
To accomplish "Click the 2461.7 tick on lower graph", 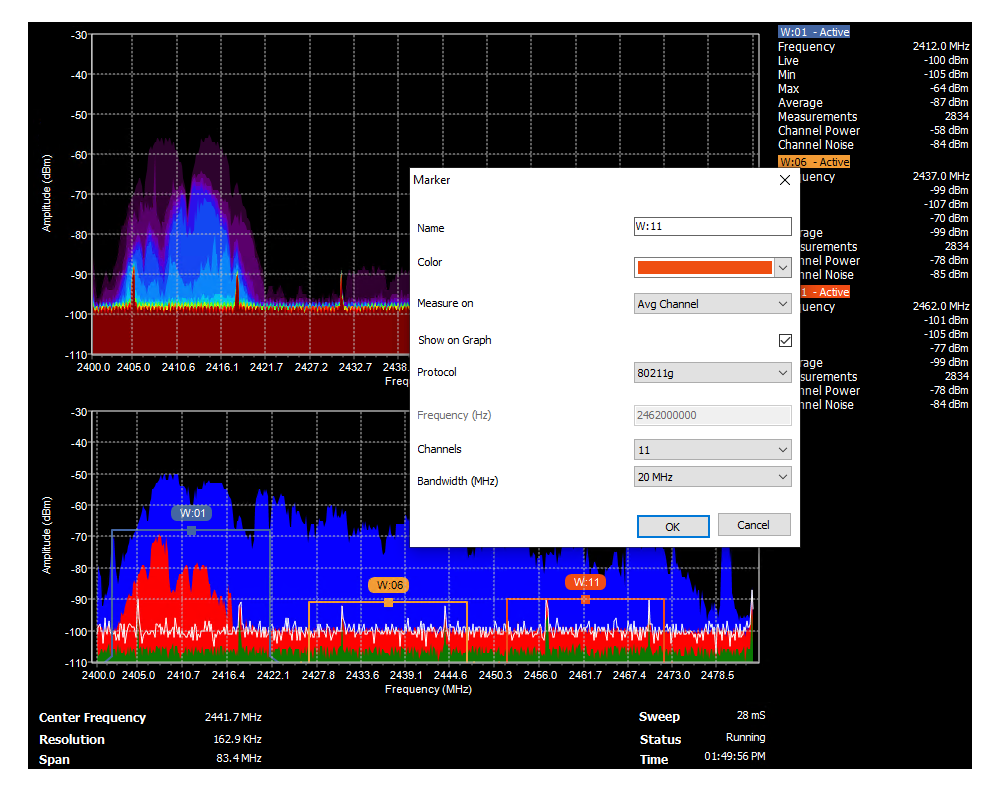I will click(x=585, y=675).
